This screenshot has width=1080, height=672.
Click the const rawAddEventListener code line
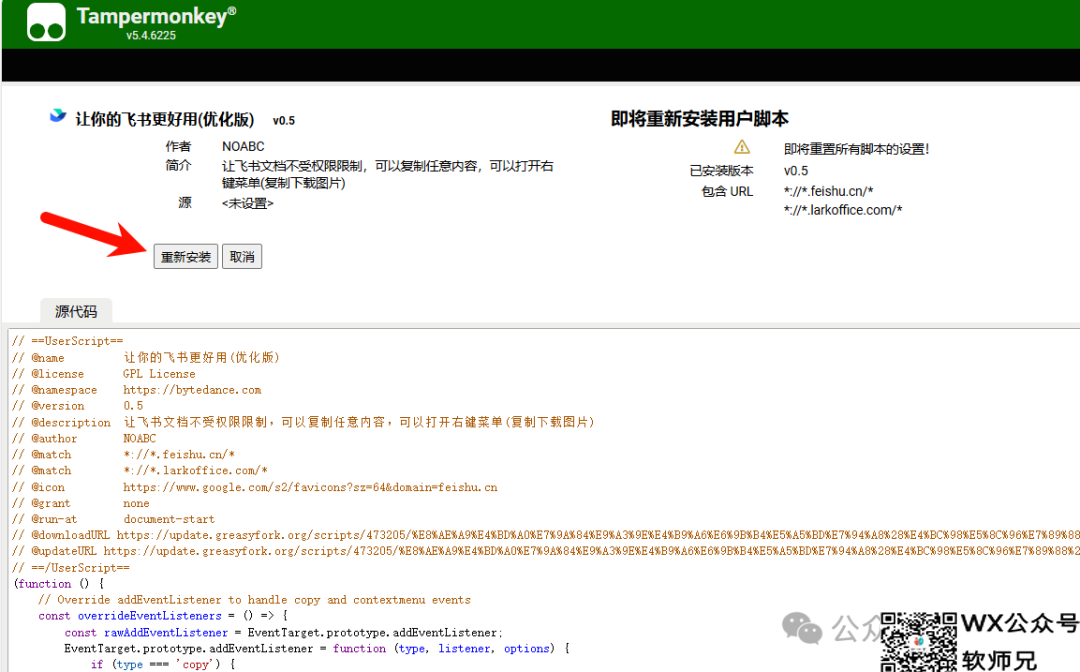coord(284,633)
